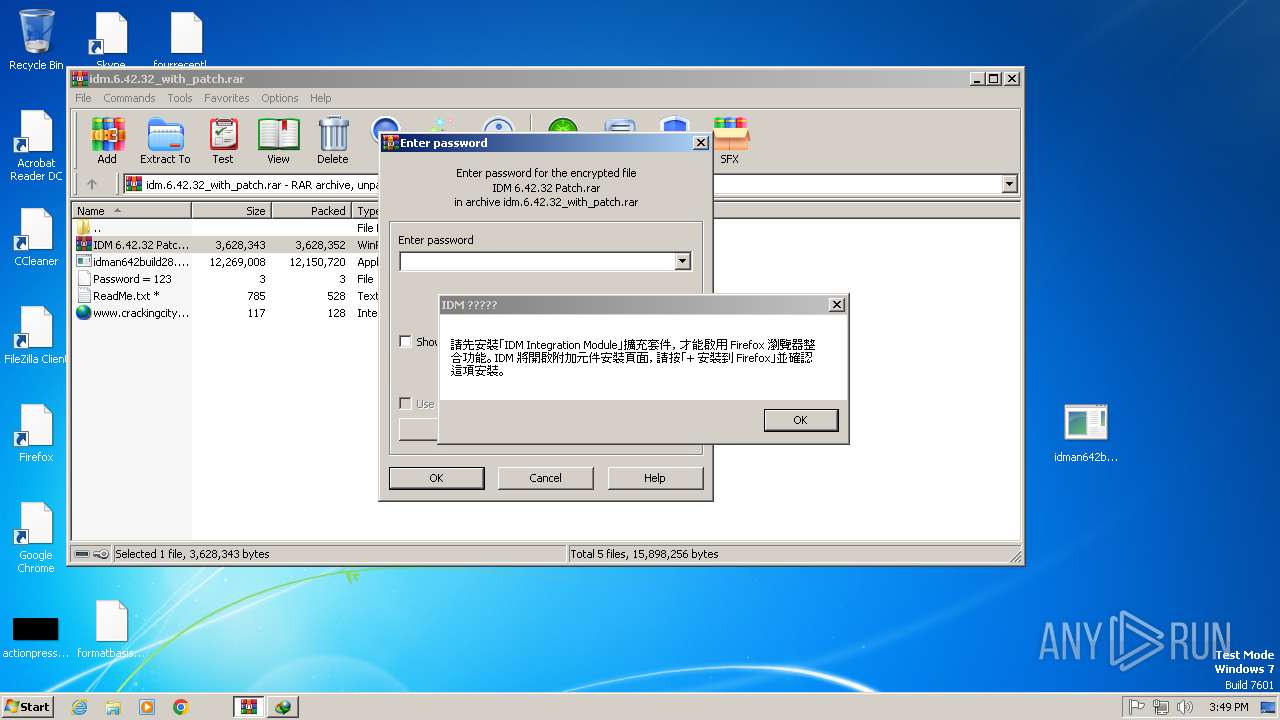This screenshot has width=1280, height=720.
Task: Click Help in the Enter password dialog
Action: click(654, 478)
